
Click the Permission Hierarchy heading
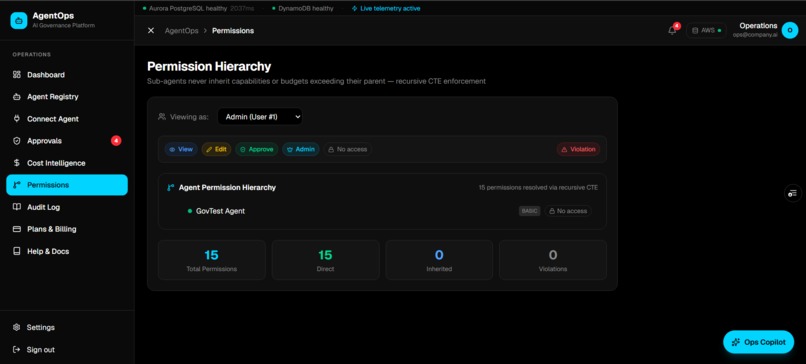click(209, 66)
